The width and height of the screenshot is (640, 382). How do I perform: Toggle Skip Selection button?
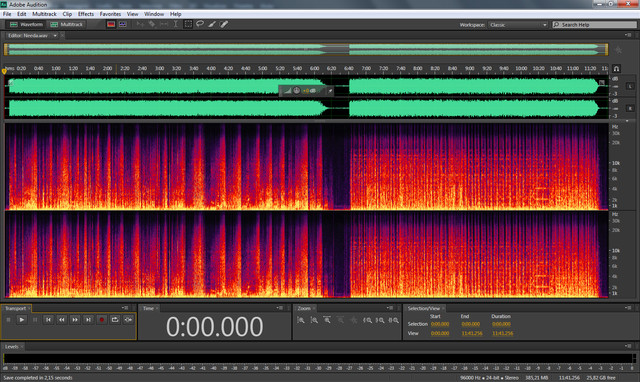[128, 320]
